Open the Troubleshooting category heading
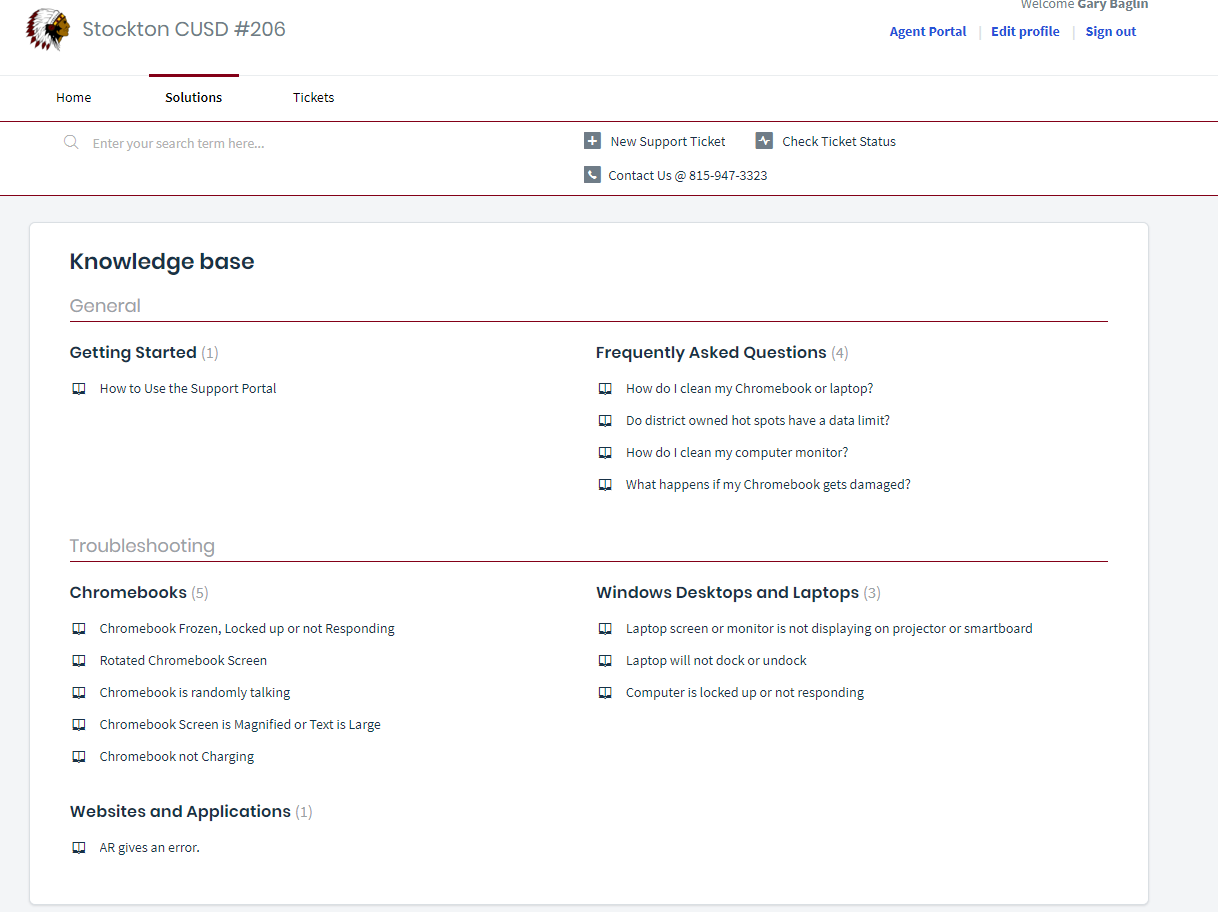Screen dimensions: 1218x912 point(142,546)
